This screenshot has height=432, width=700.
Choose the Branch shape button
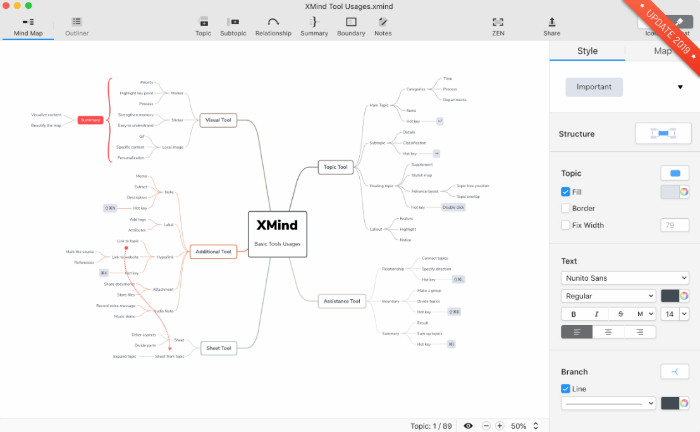click(675, 371)
